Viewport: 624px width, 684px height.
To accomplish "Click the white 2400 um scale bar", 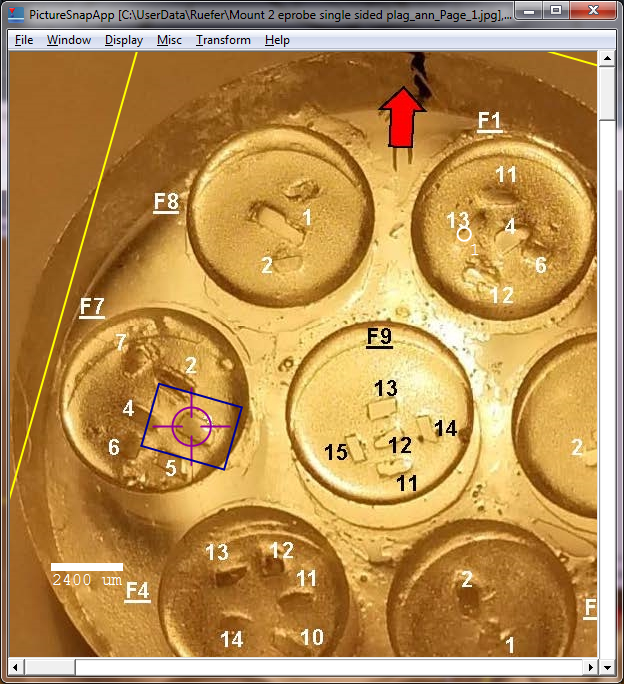I will click(x=86, y=567).
